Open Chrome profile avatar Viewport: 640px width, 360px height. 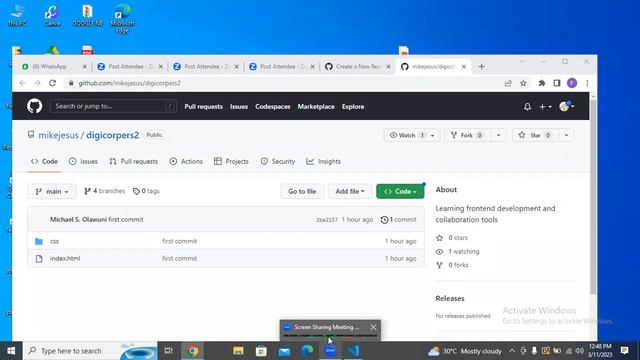pos(572,83)
